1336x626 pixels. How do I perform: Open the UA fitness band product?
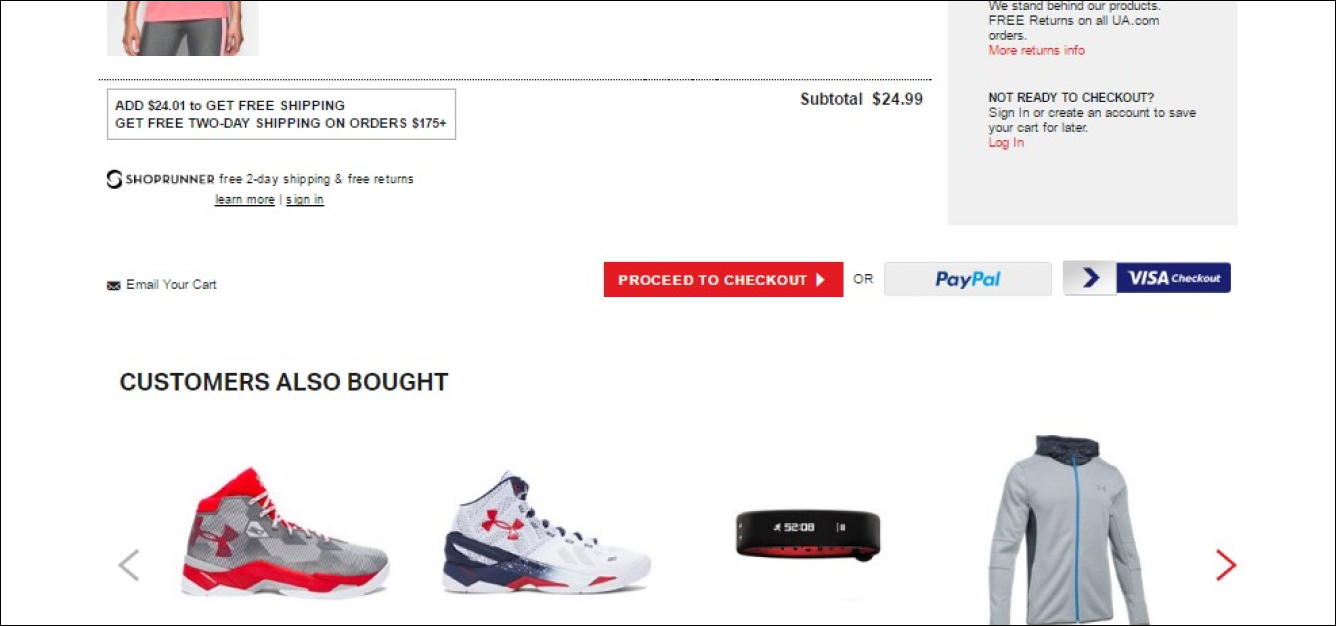click(808, 537)
